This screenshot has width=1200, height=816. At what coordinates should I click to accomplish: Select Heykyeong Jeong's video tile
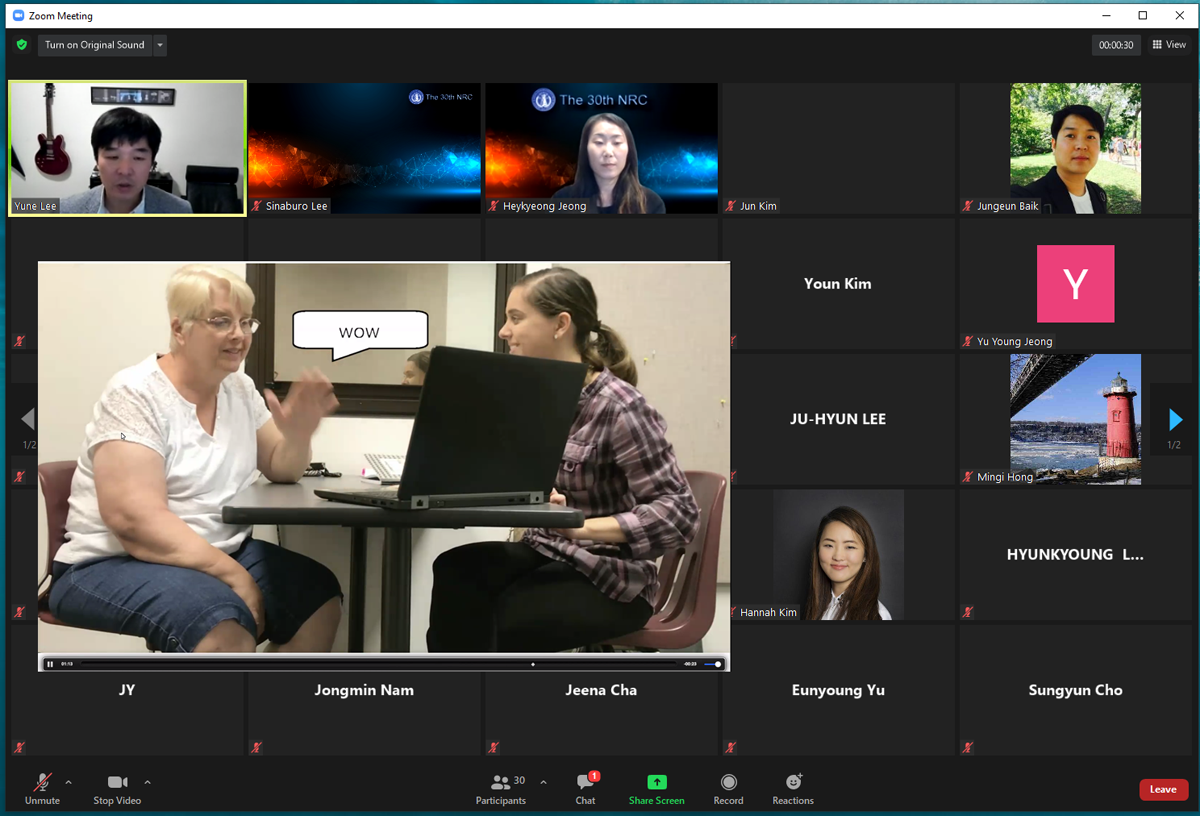tap(601, 148)
